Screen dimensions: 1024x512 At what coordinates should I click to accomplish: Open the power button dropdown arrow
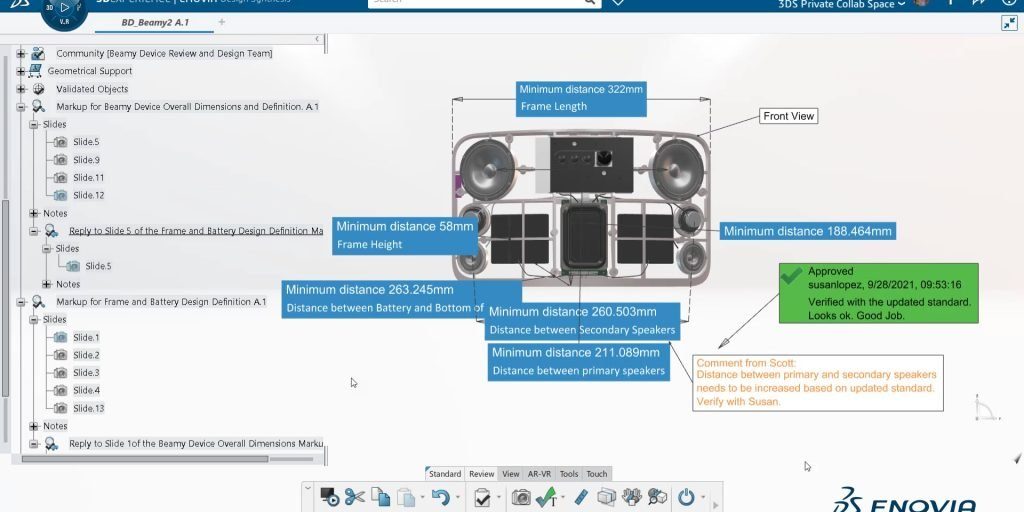[703, 498]
